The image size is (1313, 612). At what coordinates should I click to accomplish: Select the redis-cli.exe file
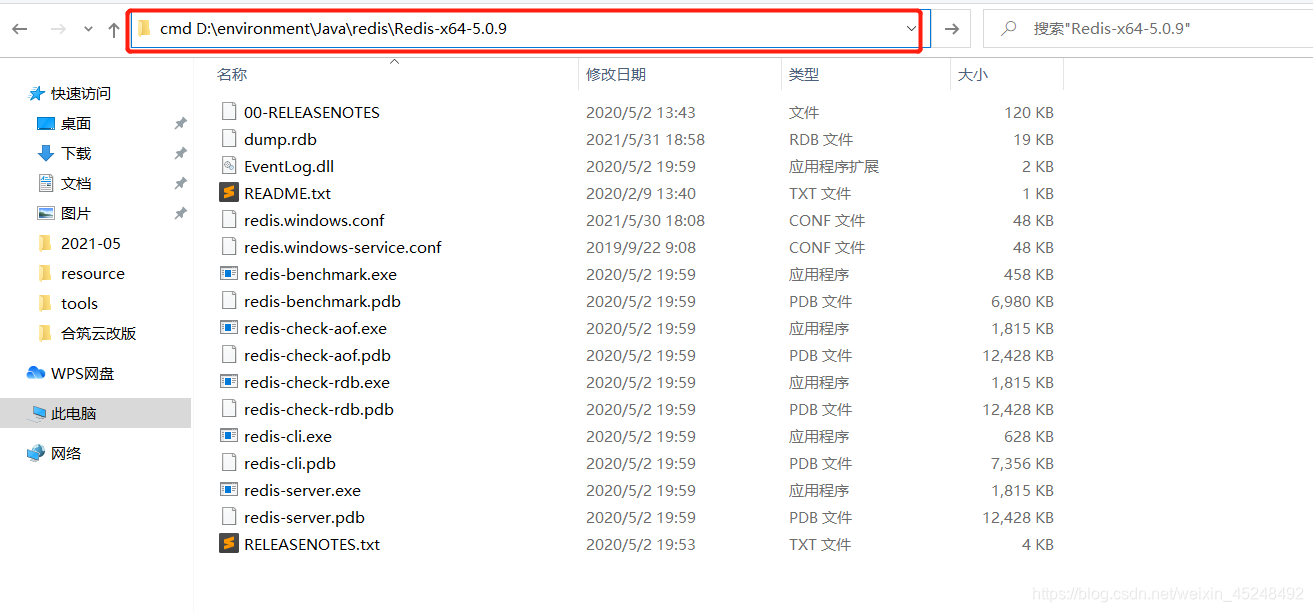tap(288, 436)
